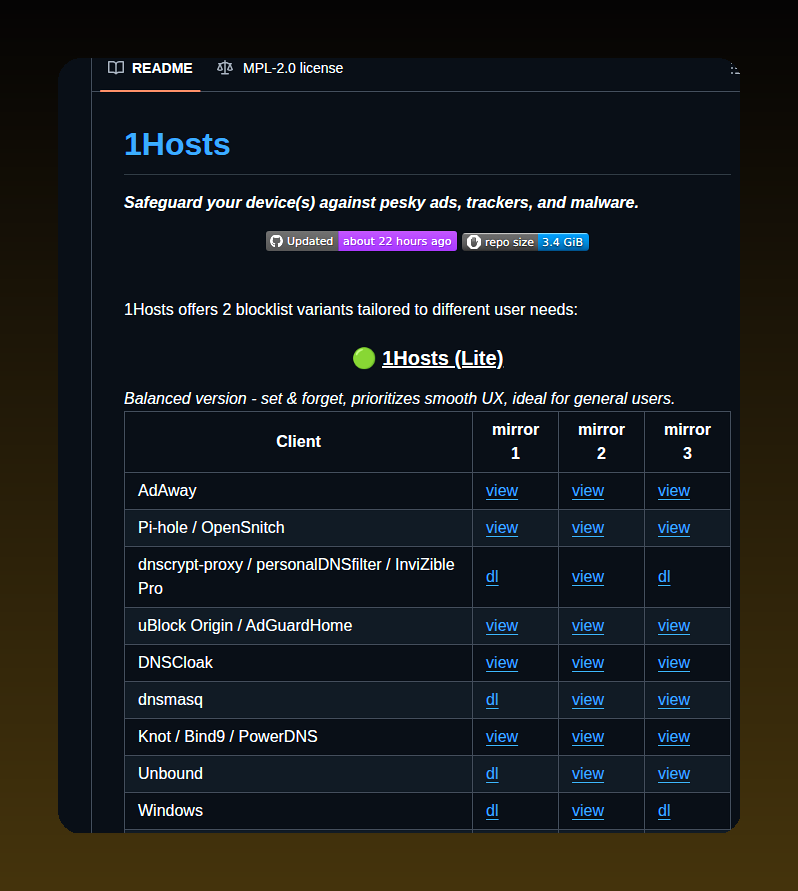
Task: Open uBlock Origin mirror 2 view link
Action: 588,626
